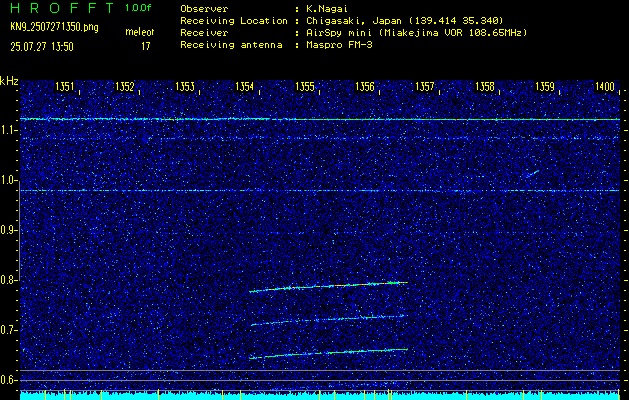Click the version label 1.00f

tap(138, 8)
